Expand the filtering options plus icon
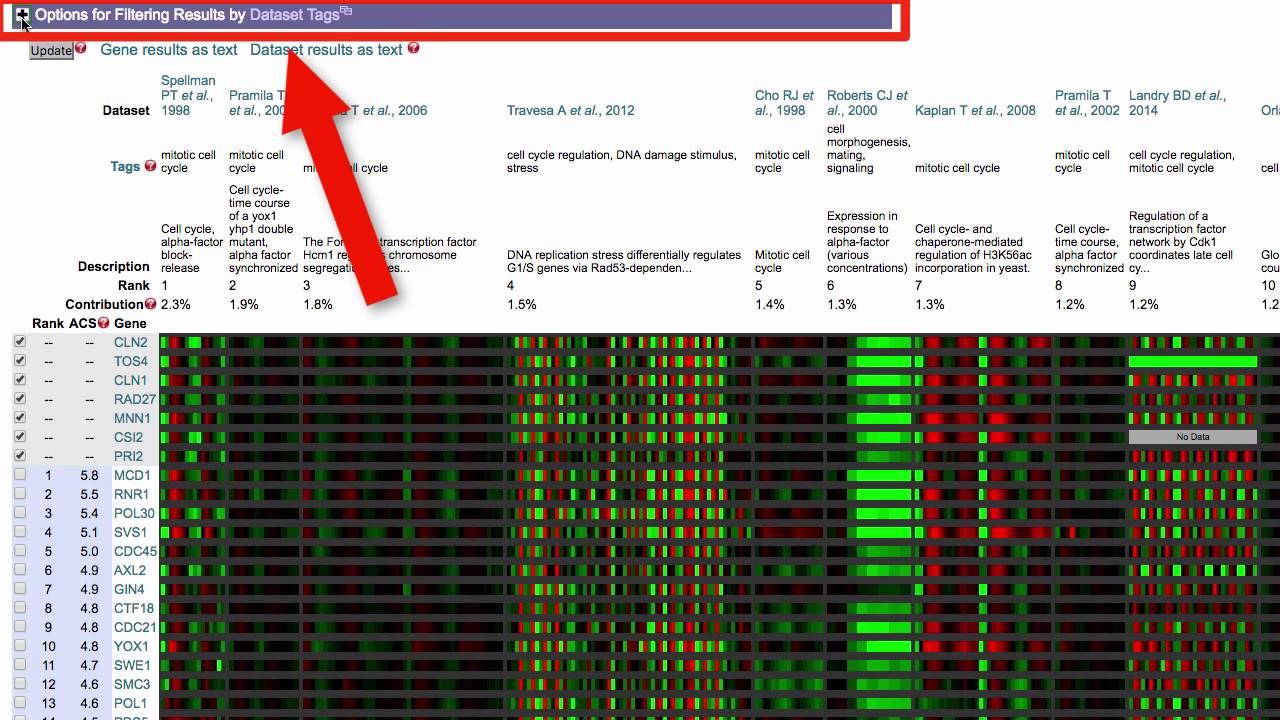The width and height of the screenshot is (1280, 720). [22, 15]
